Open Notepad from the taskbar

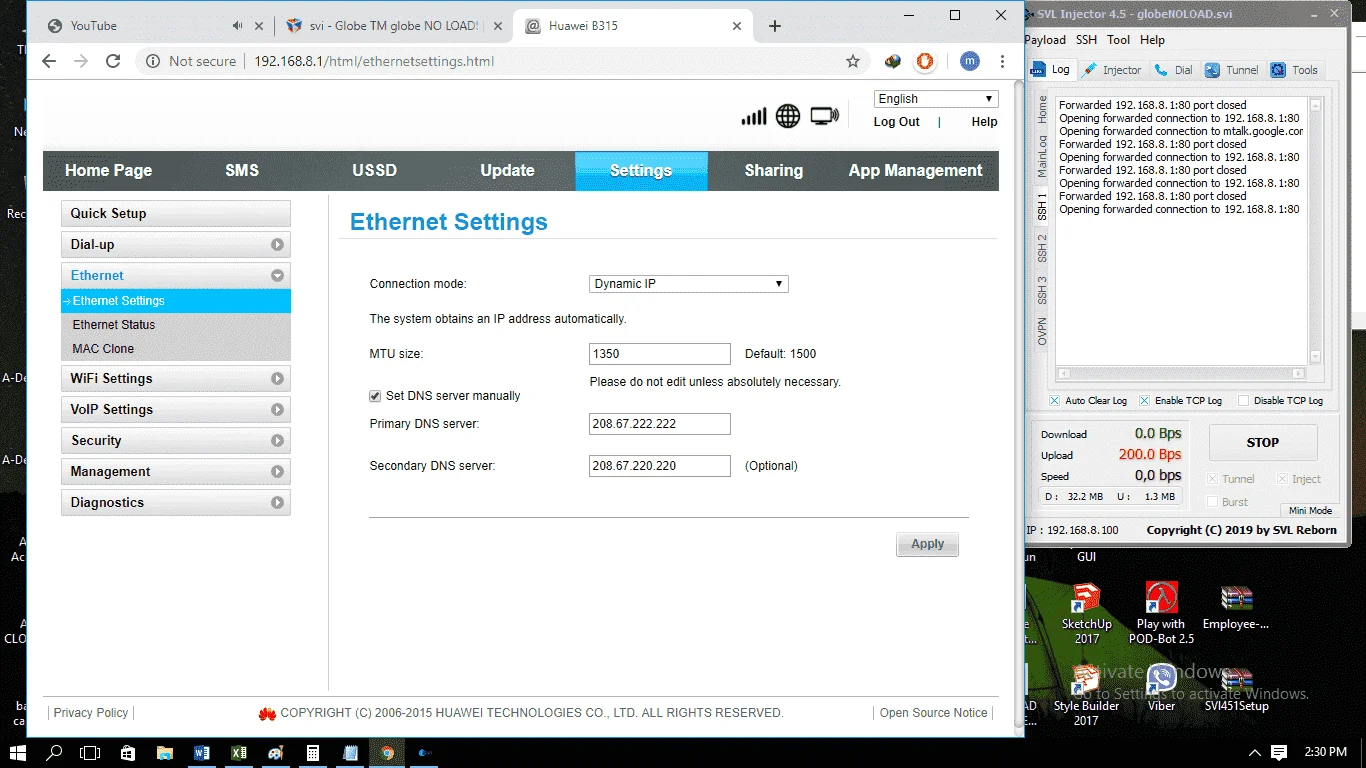(x=350, y=753)
